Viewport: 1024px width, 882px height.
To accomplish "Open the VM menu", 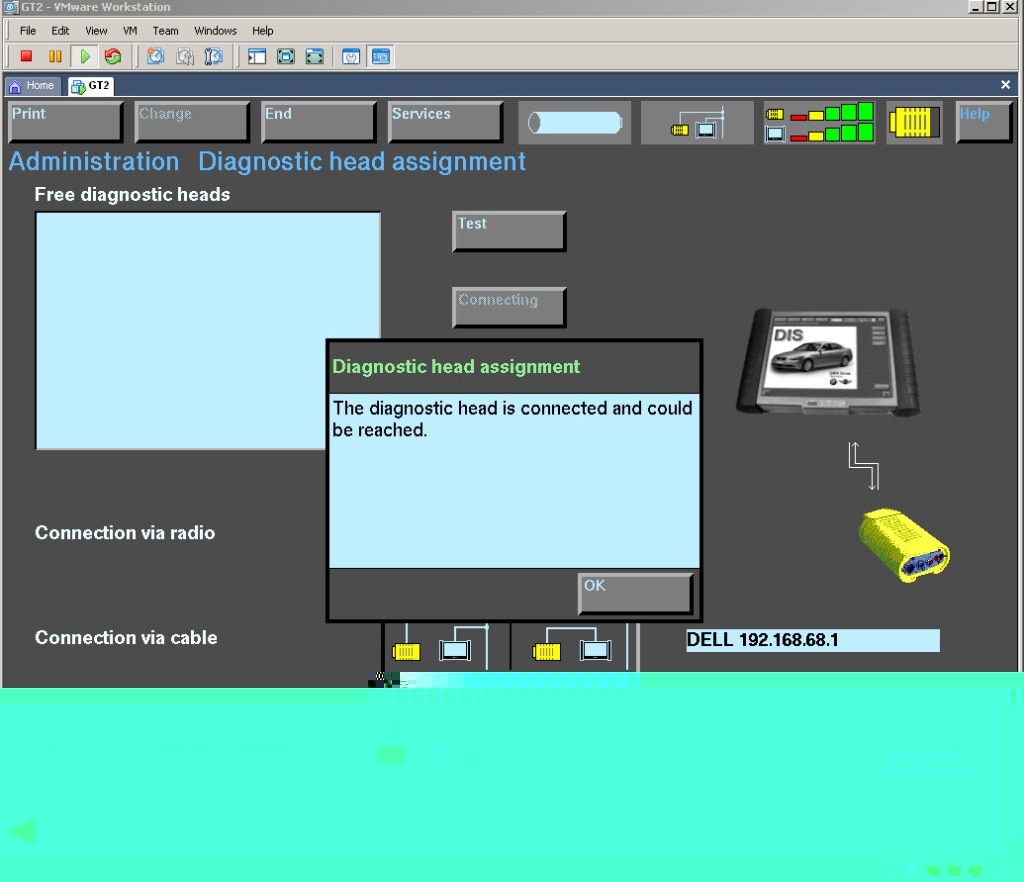I will [130, 31].
